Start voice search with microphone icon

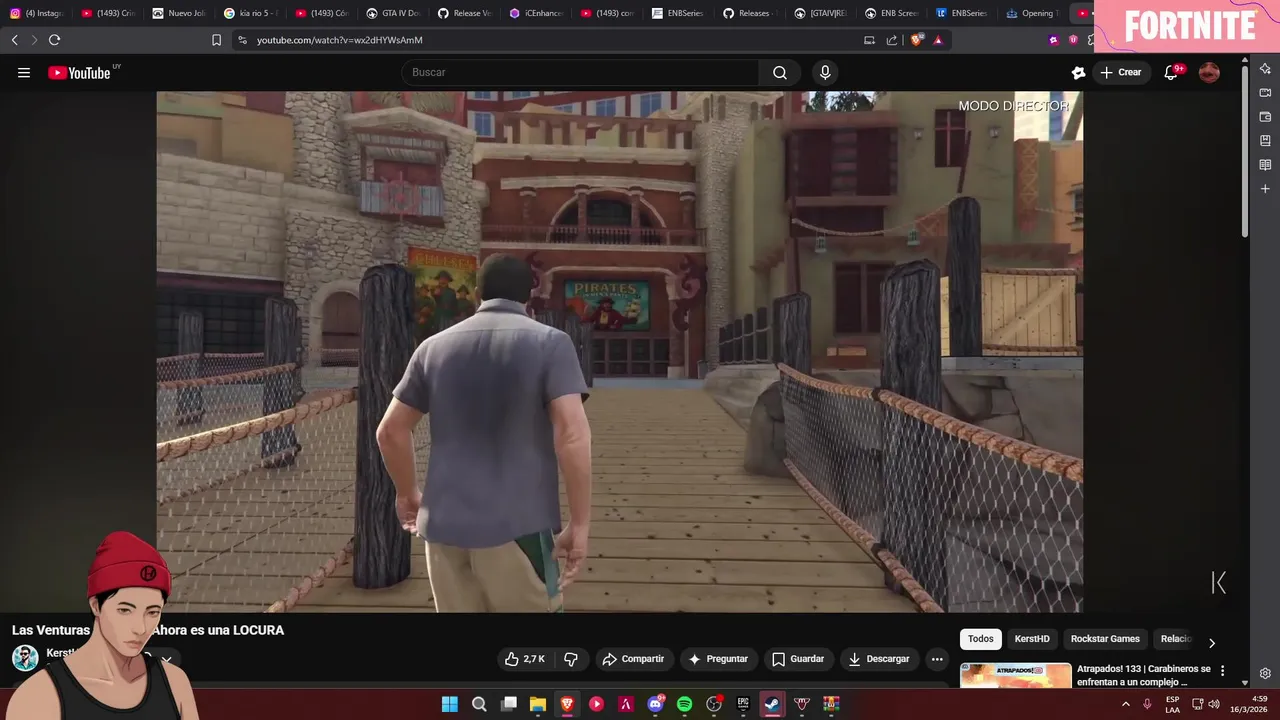825,72
